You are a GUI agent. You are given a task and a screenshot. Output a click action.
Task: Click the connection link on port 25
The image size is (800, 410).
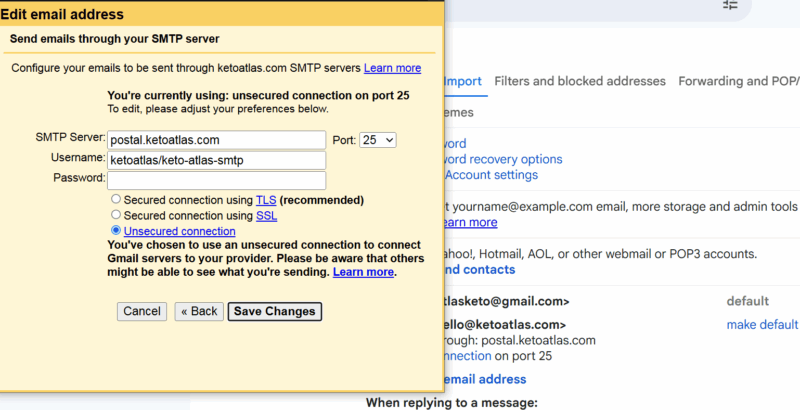pos(467,356)
